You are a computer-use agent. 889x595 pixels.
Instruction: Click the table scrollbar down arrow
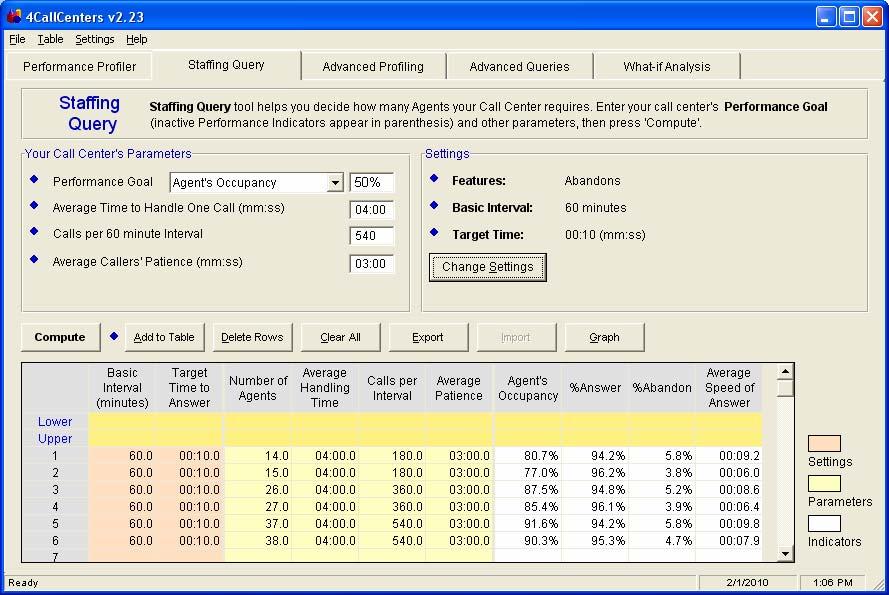click(785, 554)
